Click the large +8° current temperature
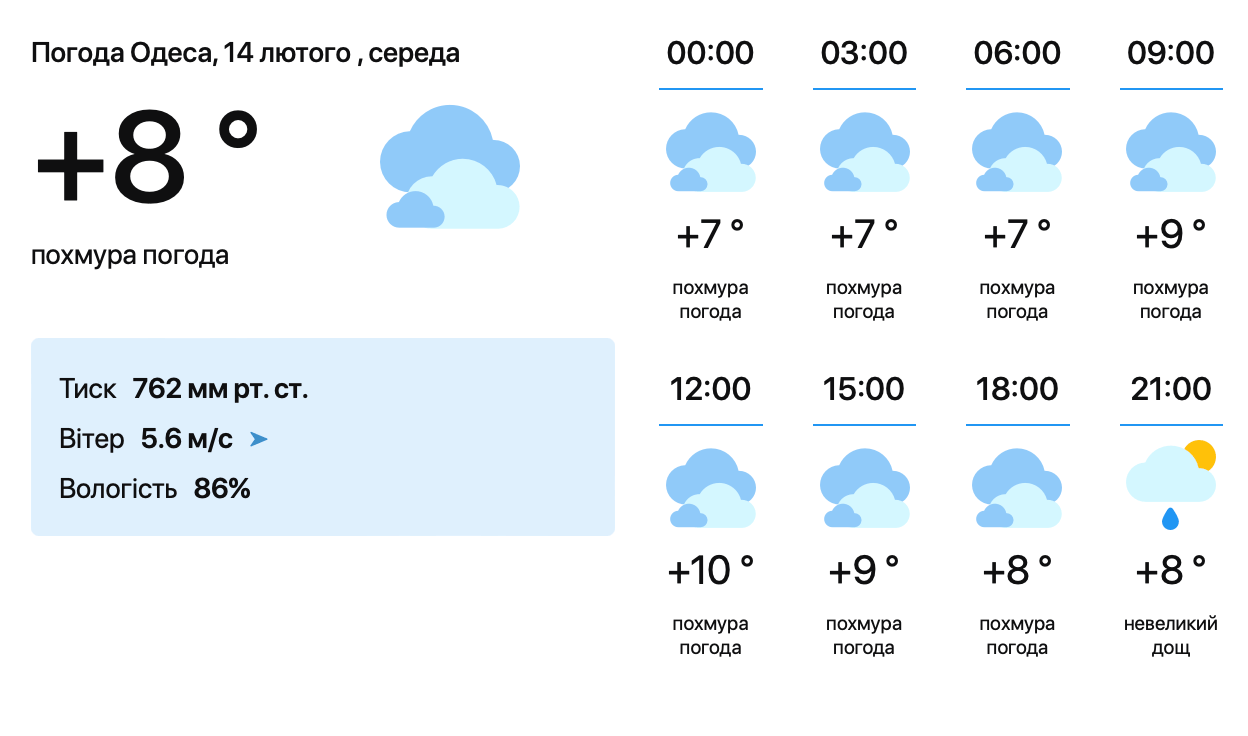This screenshot has width=1248, height=736. (x=146, y=157)
